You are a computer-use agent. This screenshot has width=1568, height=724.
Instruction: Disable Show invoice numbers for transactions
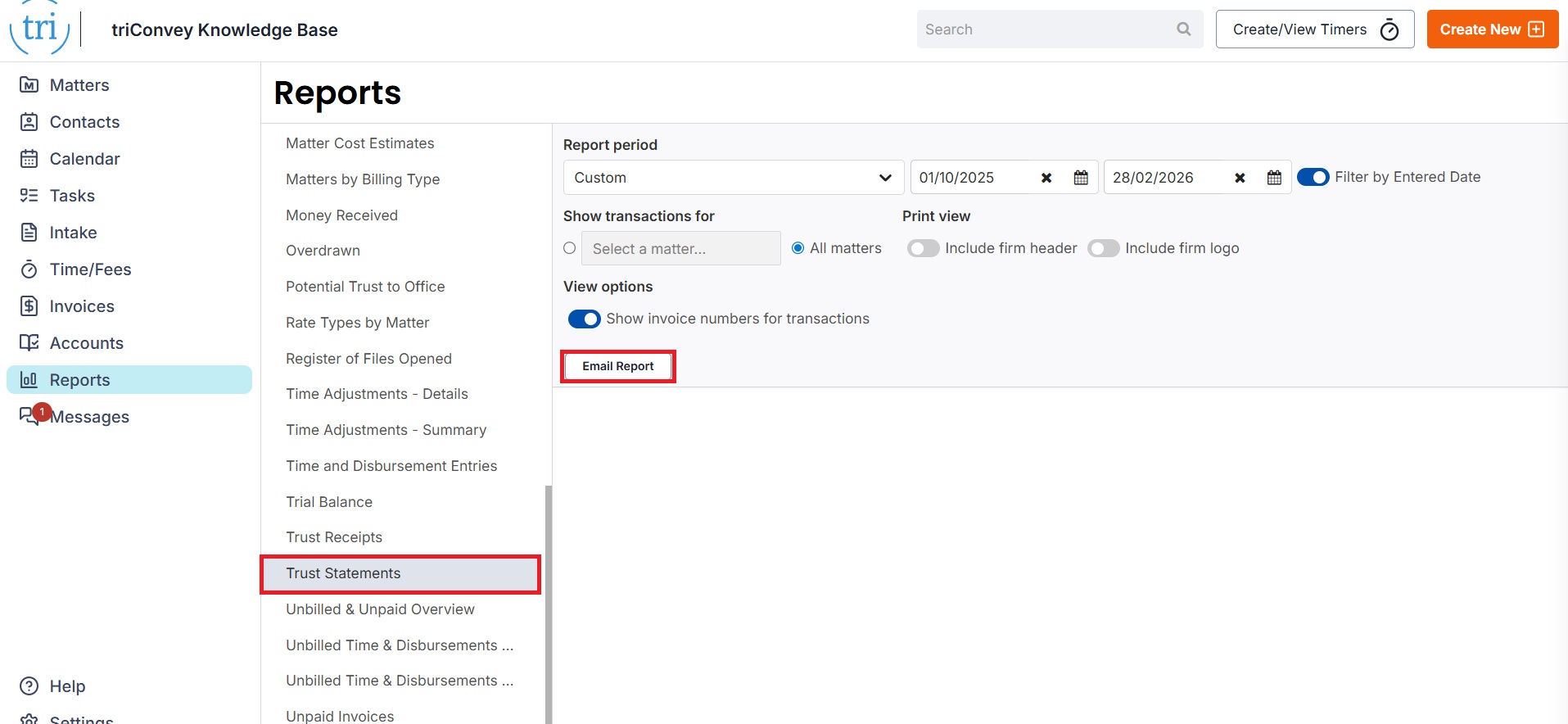point(584,319)
